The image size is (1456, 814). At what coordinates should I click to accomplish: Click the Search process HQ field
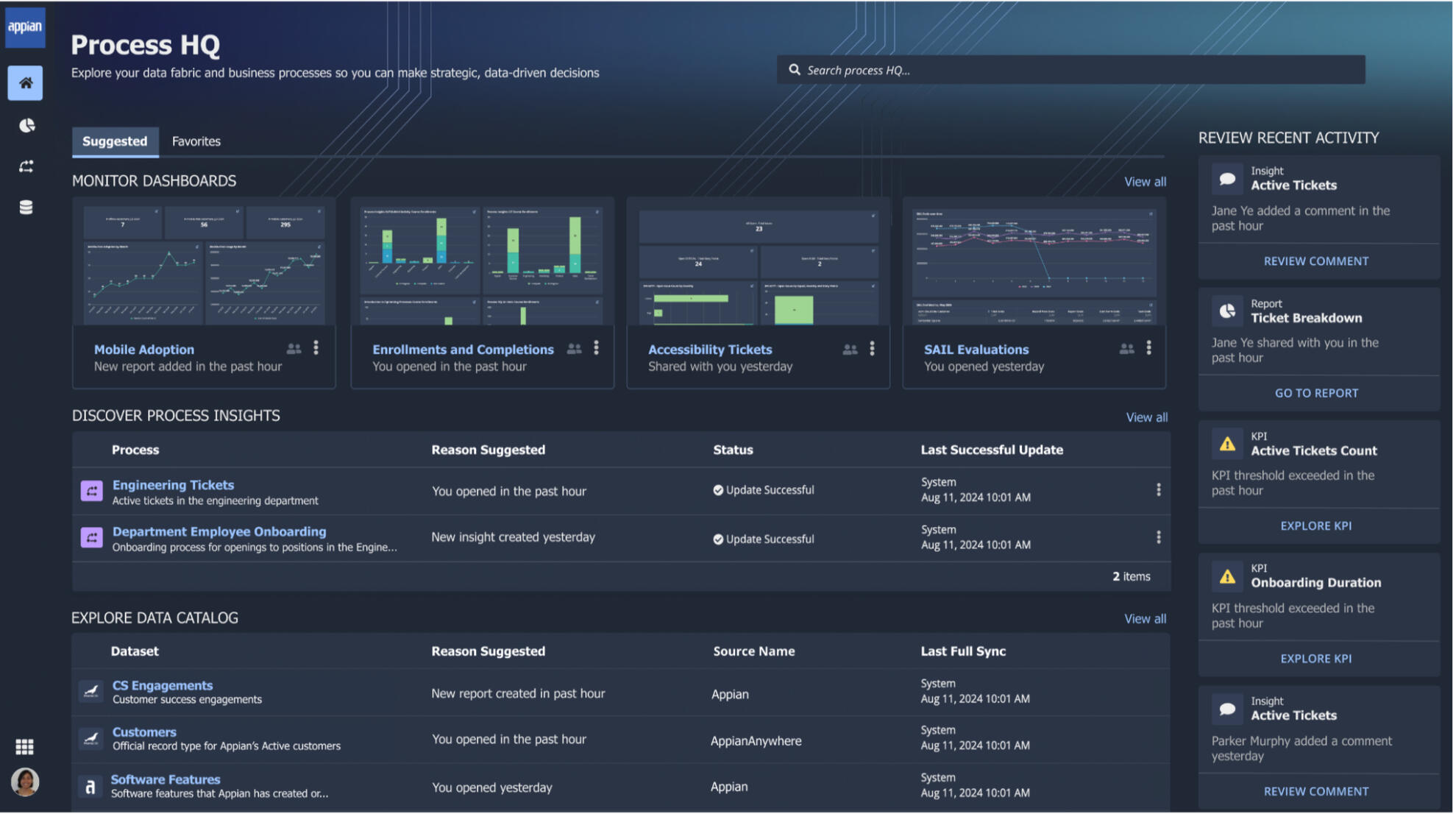(x=1070, y=70)
